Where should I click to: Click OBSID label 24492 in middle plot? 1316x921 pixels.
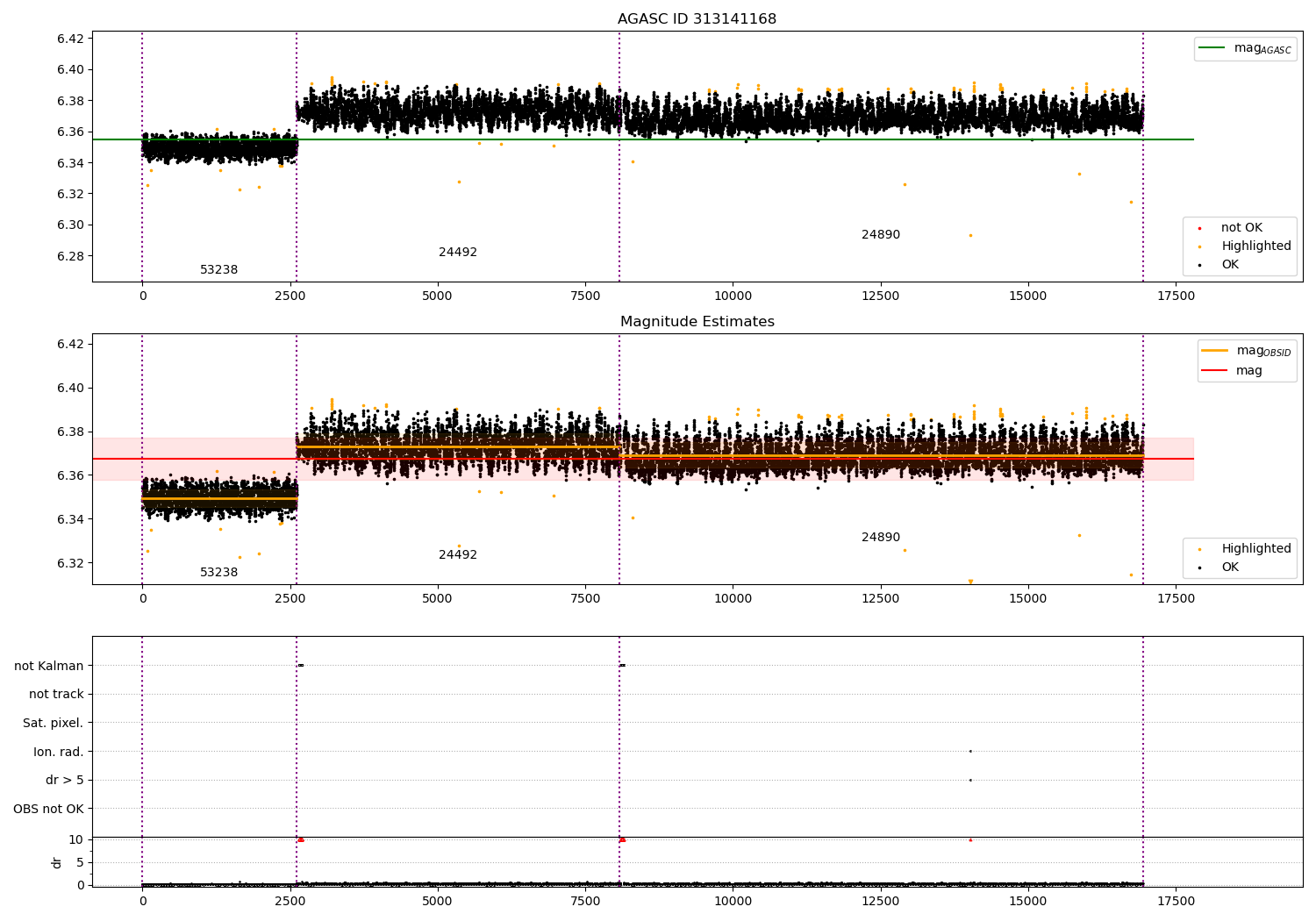[458, 555]
